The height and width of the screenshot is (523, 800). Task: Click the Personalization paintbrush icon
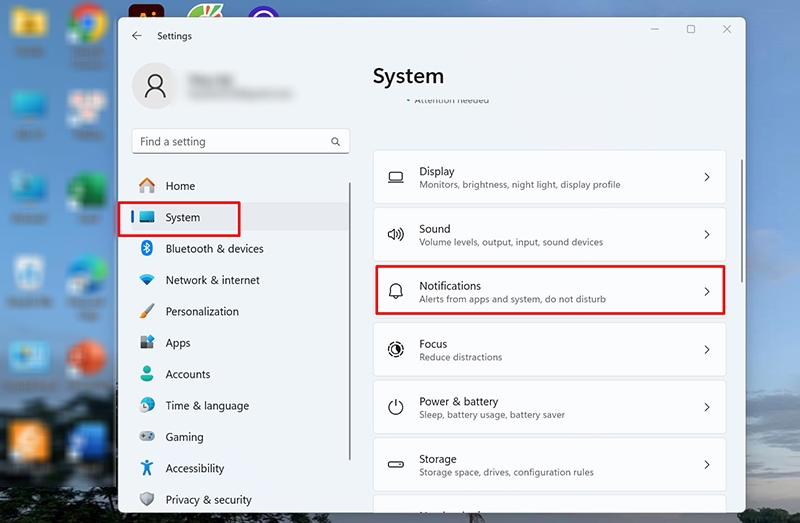(147, 311)
